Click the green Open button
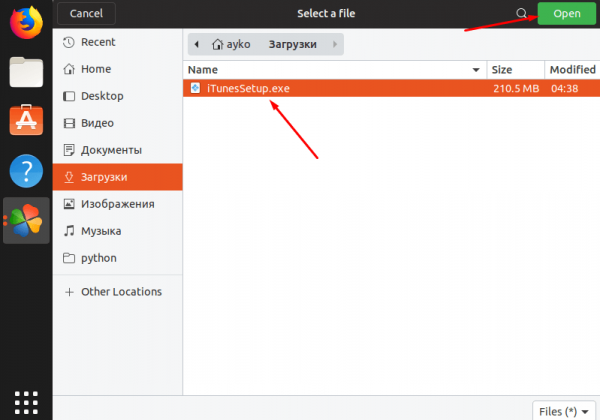600x420 pixels. click(567, 13)
